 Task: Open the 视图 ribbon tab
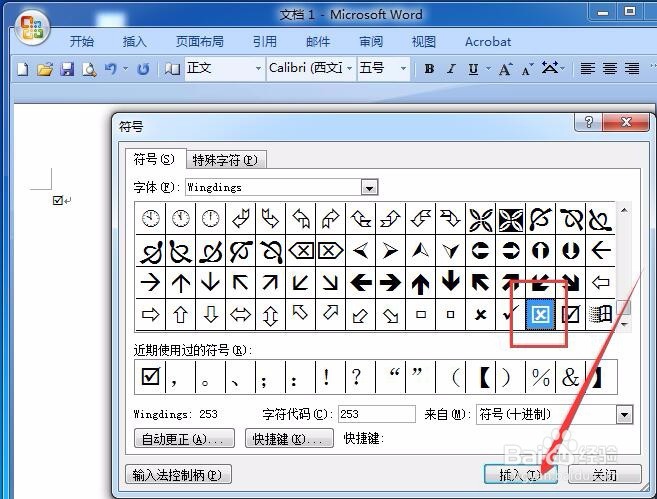(424, 41)
